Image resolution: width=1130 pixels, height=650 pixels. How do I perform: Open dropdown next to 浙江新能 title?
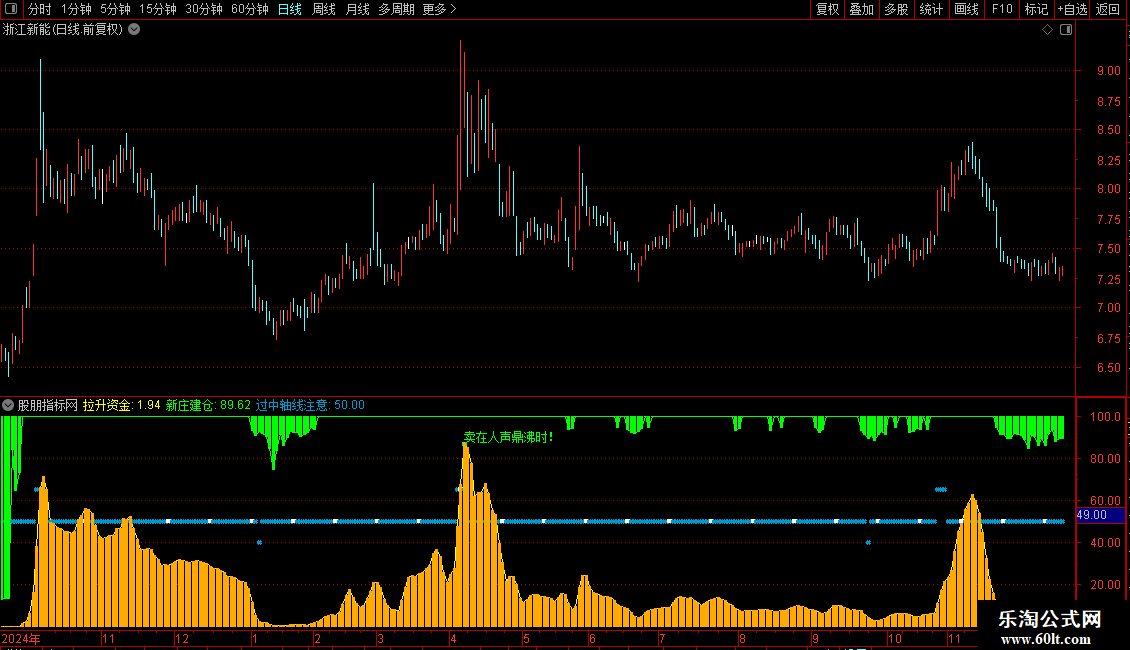point(134,30)
